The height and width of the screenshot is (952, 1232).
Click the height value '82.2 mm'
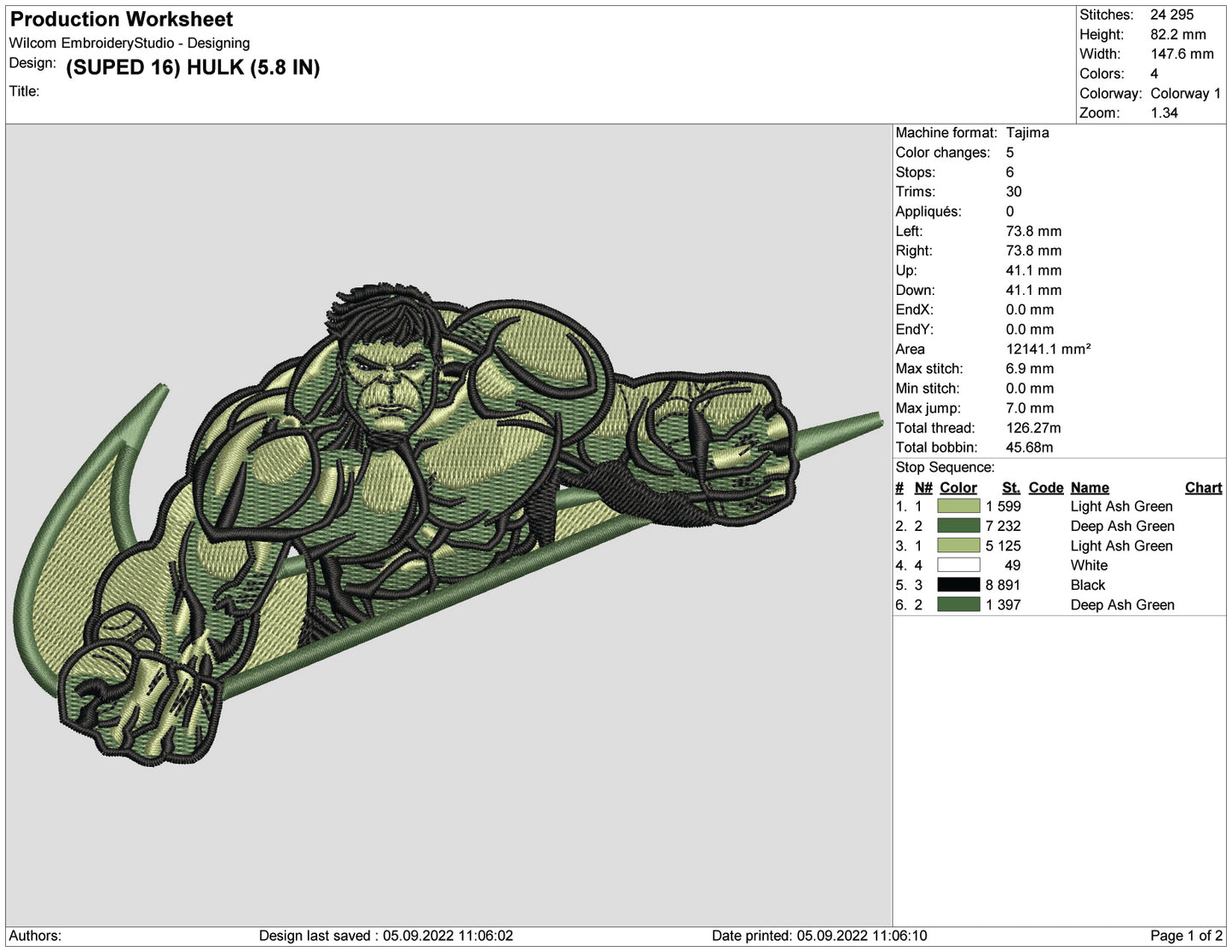pyautogui.click(x=1178, y=34)
